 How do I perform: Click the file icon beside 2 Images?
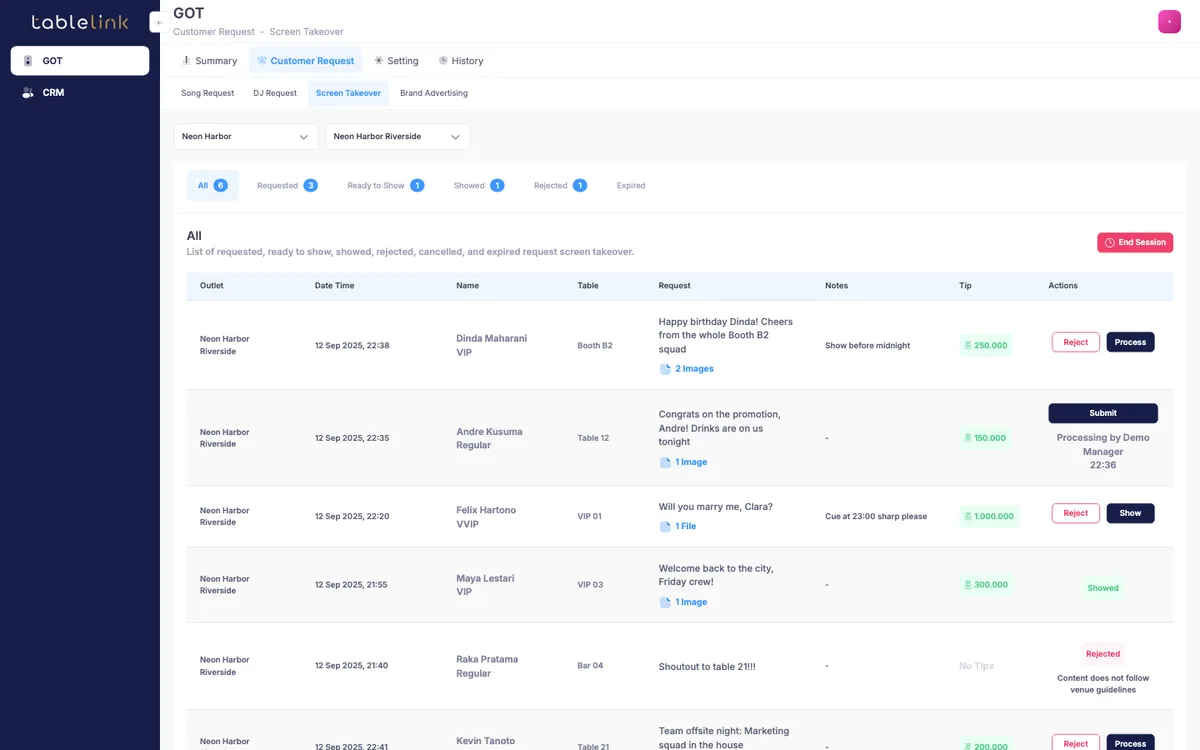tap(665, 369)
